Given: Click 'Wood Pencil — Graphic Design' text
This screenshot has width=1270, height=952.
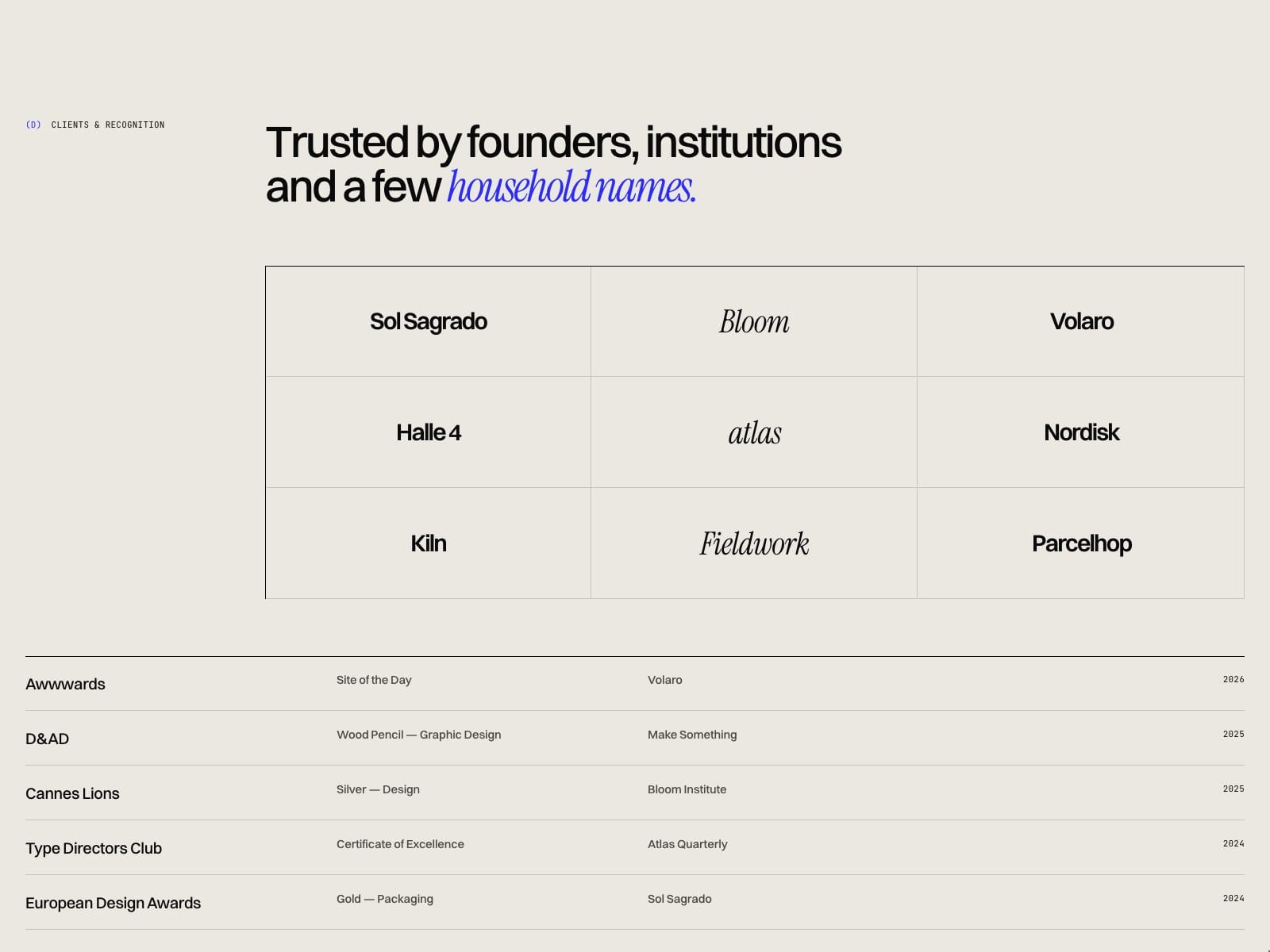Looking at the screenshot, I should point(418,735).
